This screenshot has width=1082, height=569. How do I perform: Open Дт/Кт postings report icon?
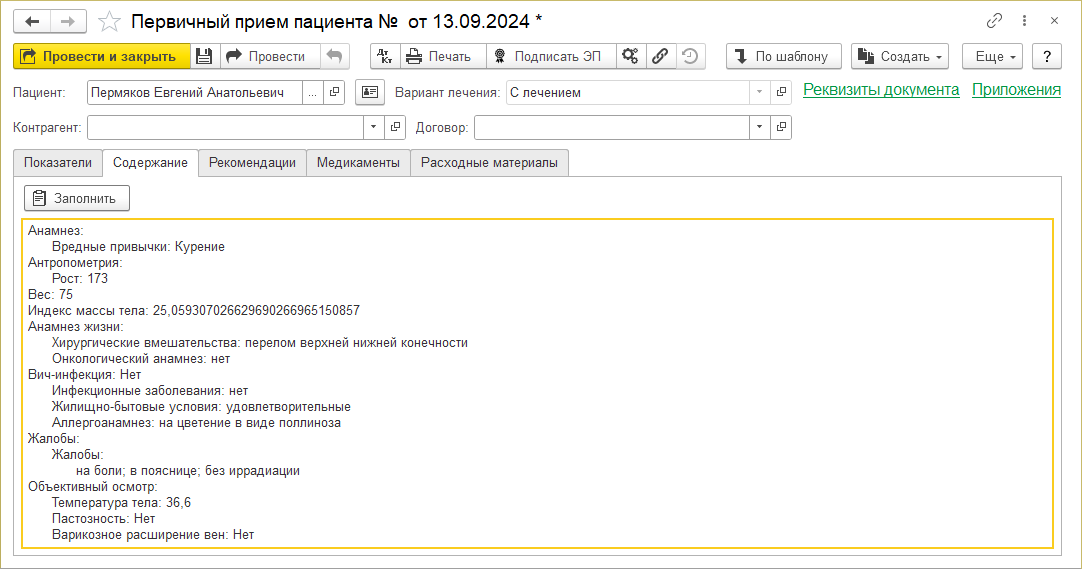385,57
